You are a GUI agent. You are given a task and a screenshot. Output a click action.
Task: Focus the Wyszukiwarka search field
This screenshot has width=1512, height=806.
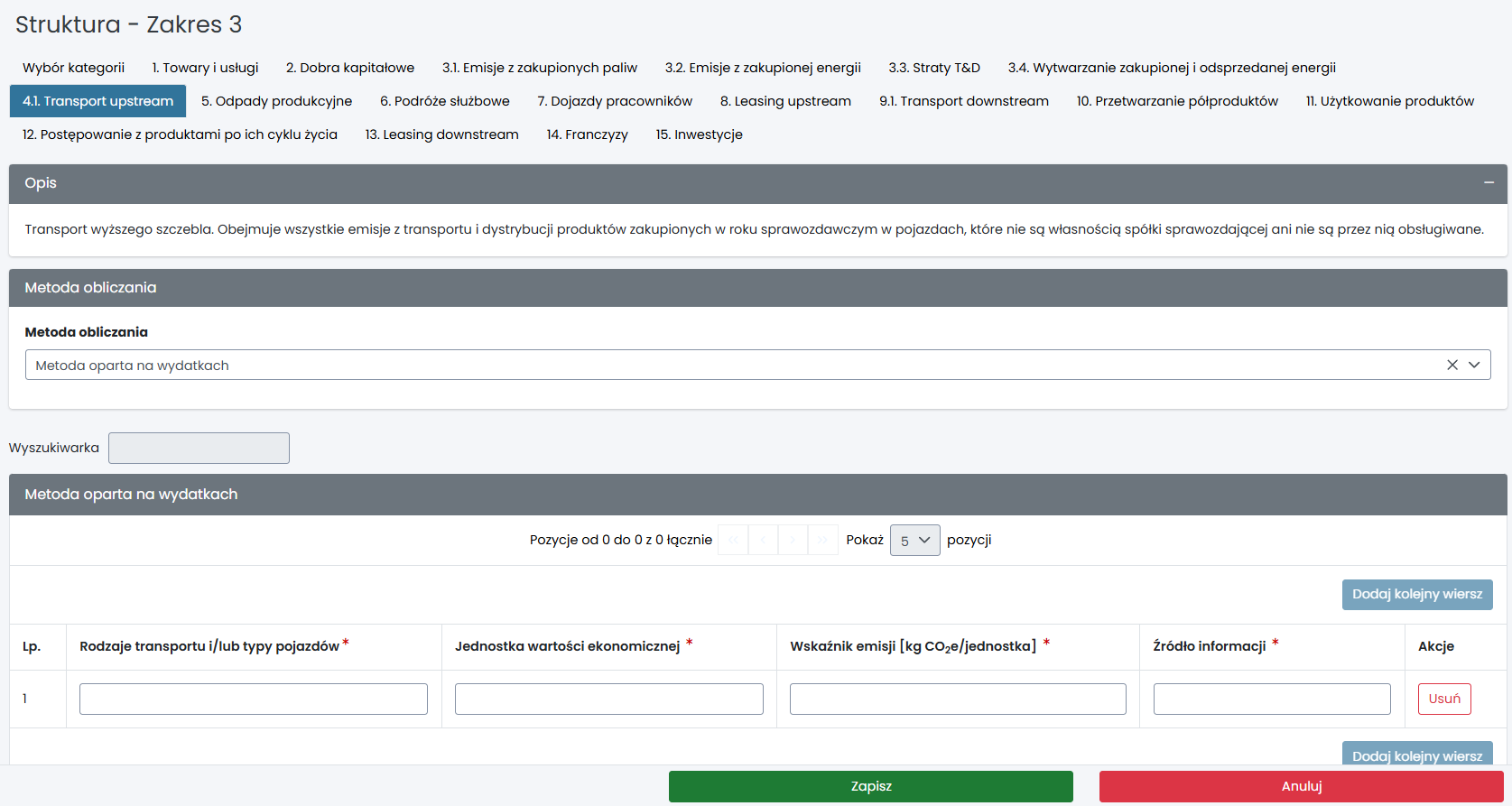coord(199,448)
